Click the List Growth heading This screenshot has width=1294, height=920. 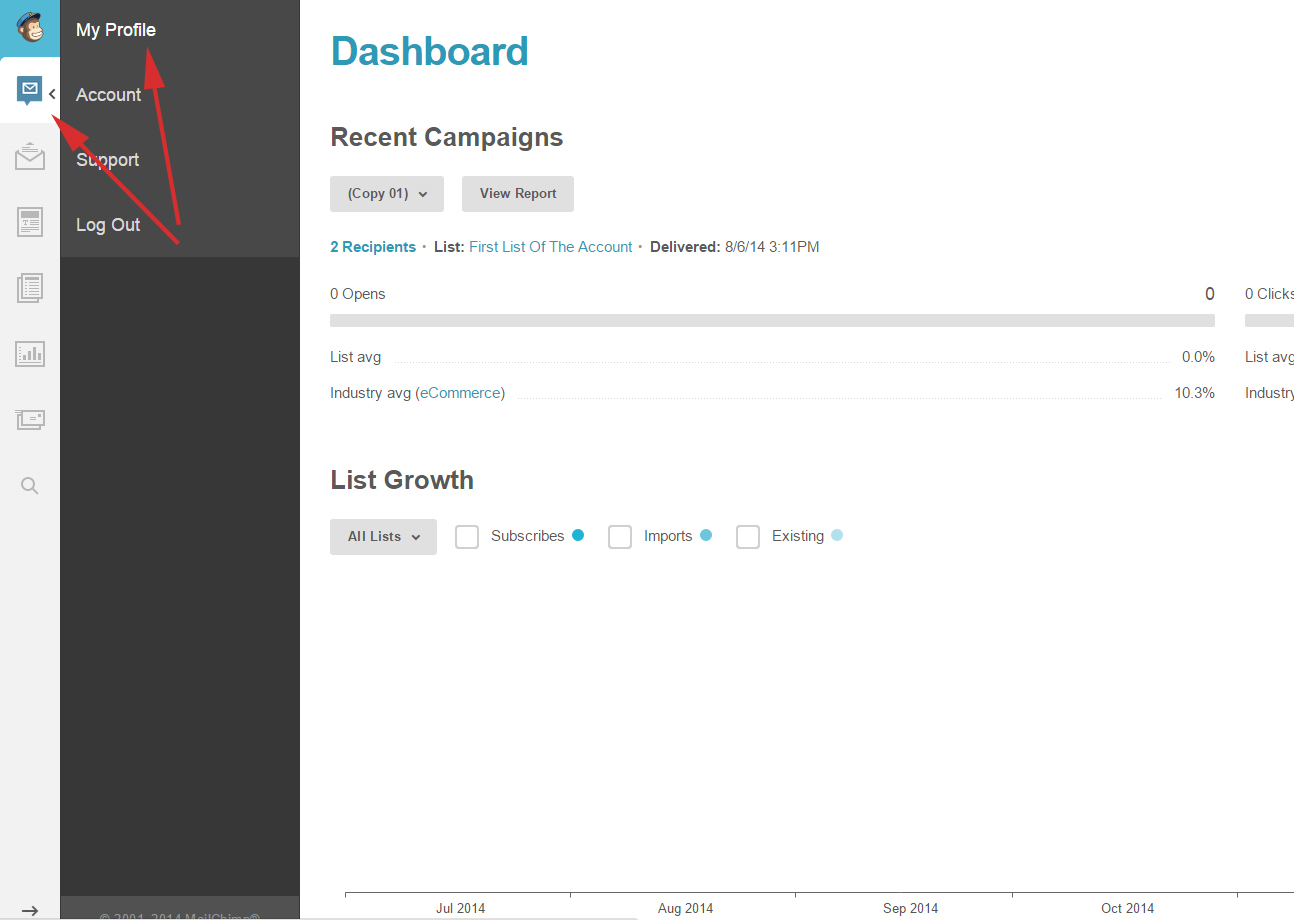402,480
